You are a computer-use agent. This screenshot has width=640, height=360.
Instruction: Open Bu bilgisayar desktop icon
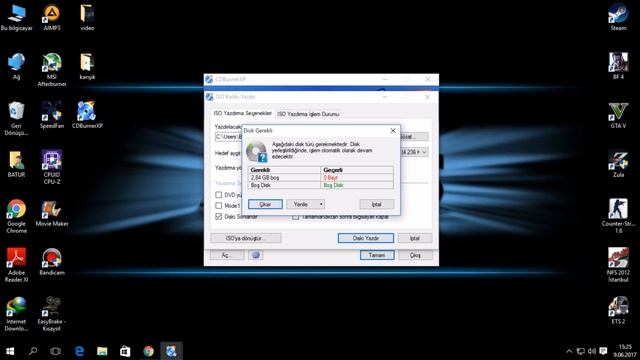coord(16,18)
